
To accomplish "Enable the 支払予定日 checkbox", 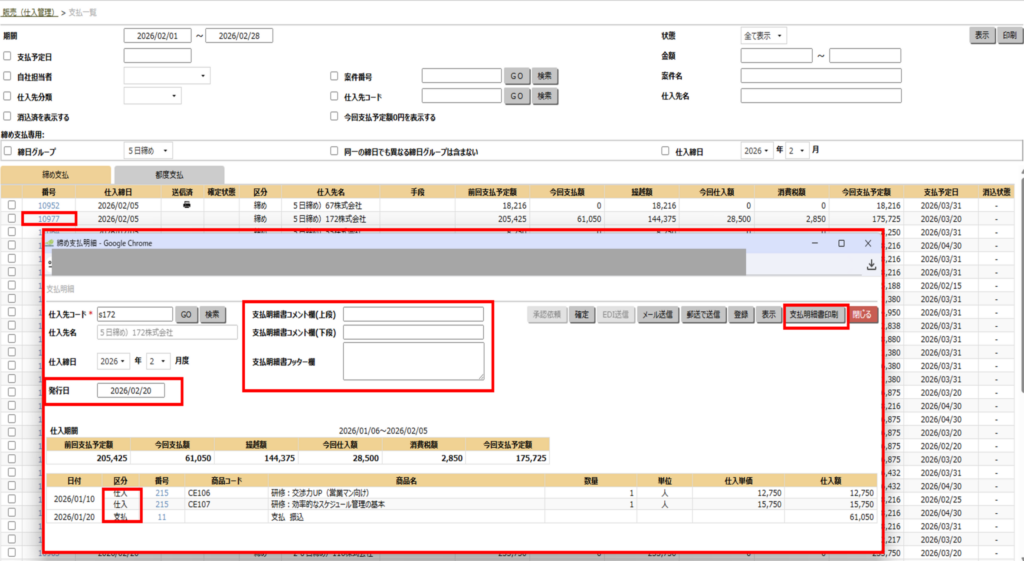I will [8, 56].
